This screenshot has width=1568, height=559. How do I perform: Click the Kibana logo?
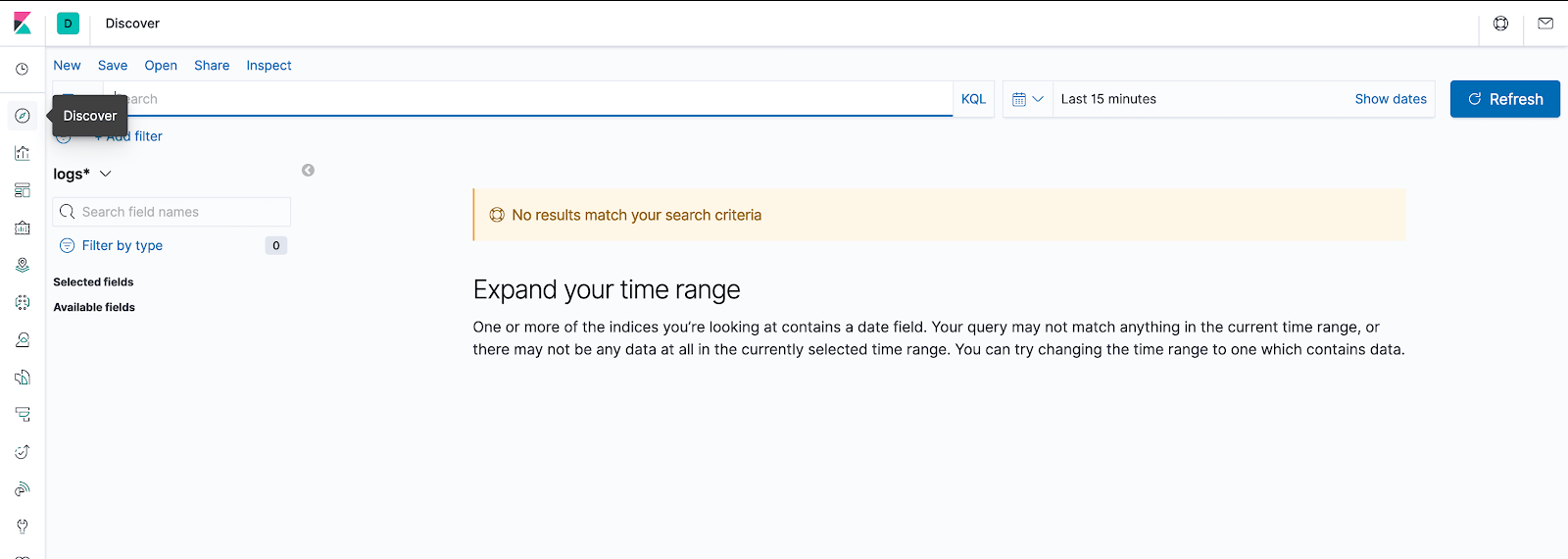pos(23,24)
